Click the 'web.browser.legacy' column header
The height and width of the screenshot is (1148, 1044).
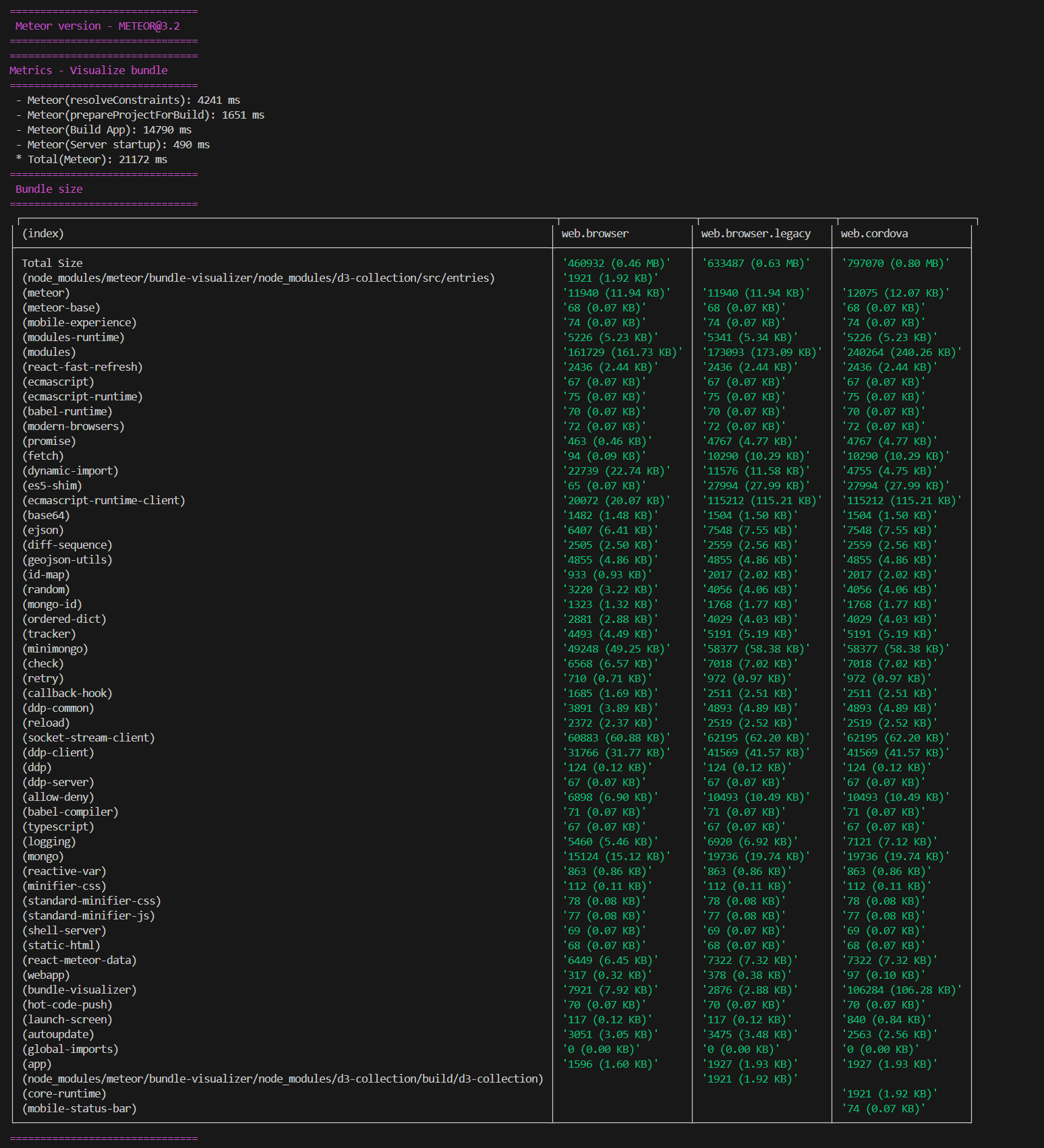pyautogui.click(x=756, y=233)
